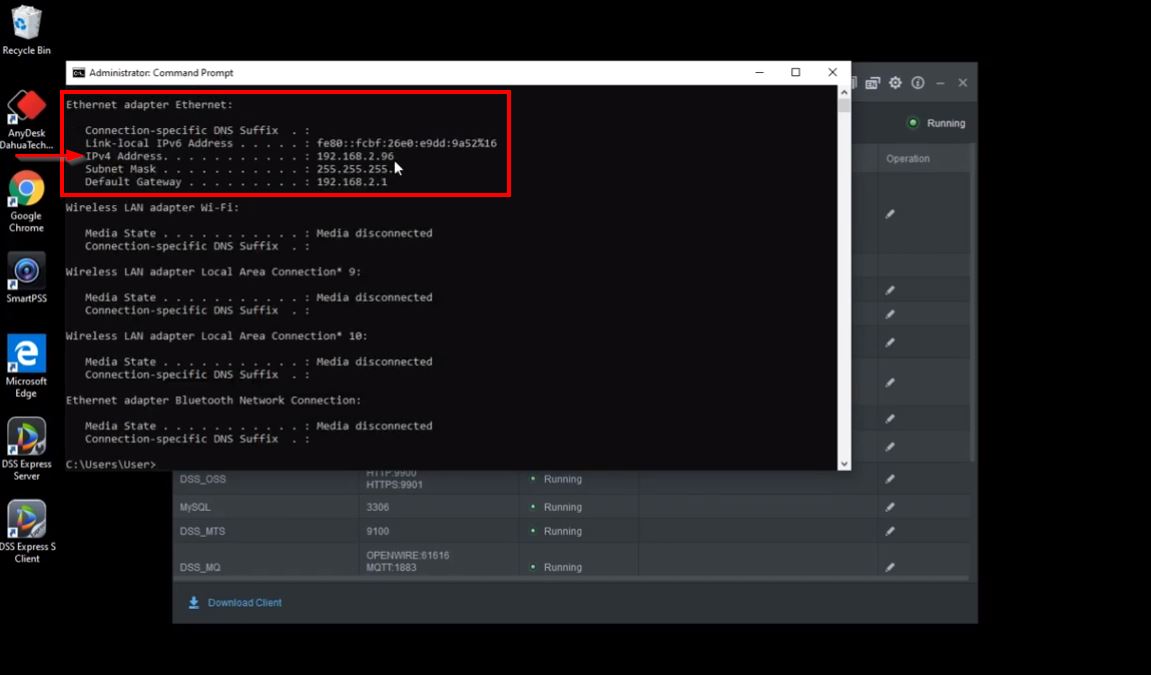Close the DSS server window
This screenshot has height=675, width=1151.
[x=962, y=83]
